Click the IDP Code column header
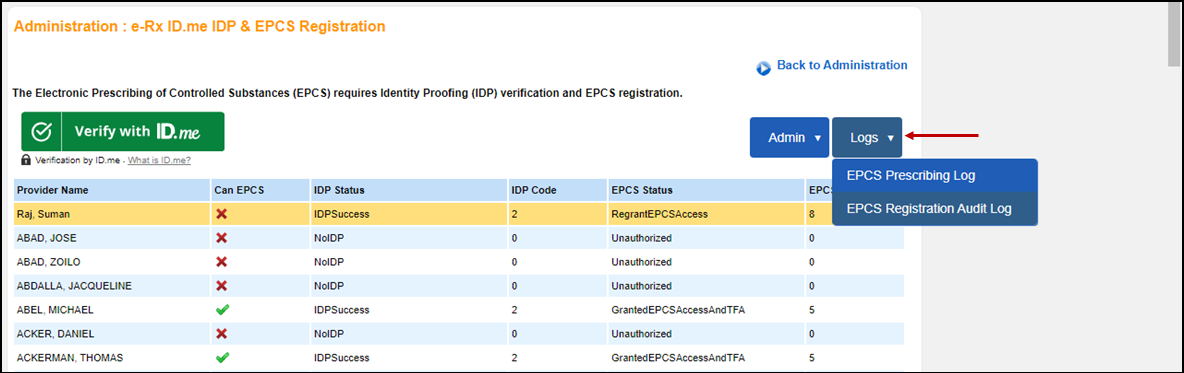 tap(557, 190)
